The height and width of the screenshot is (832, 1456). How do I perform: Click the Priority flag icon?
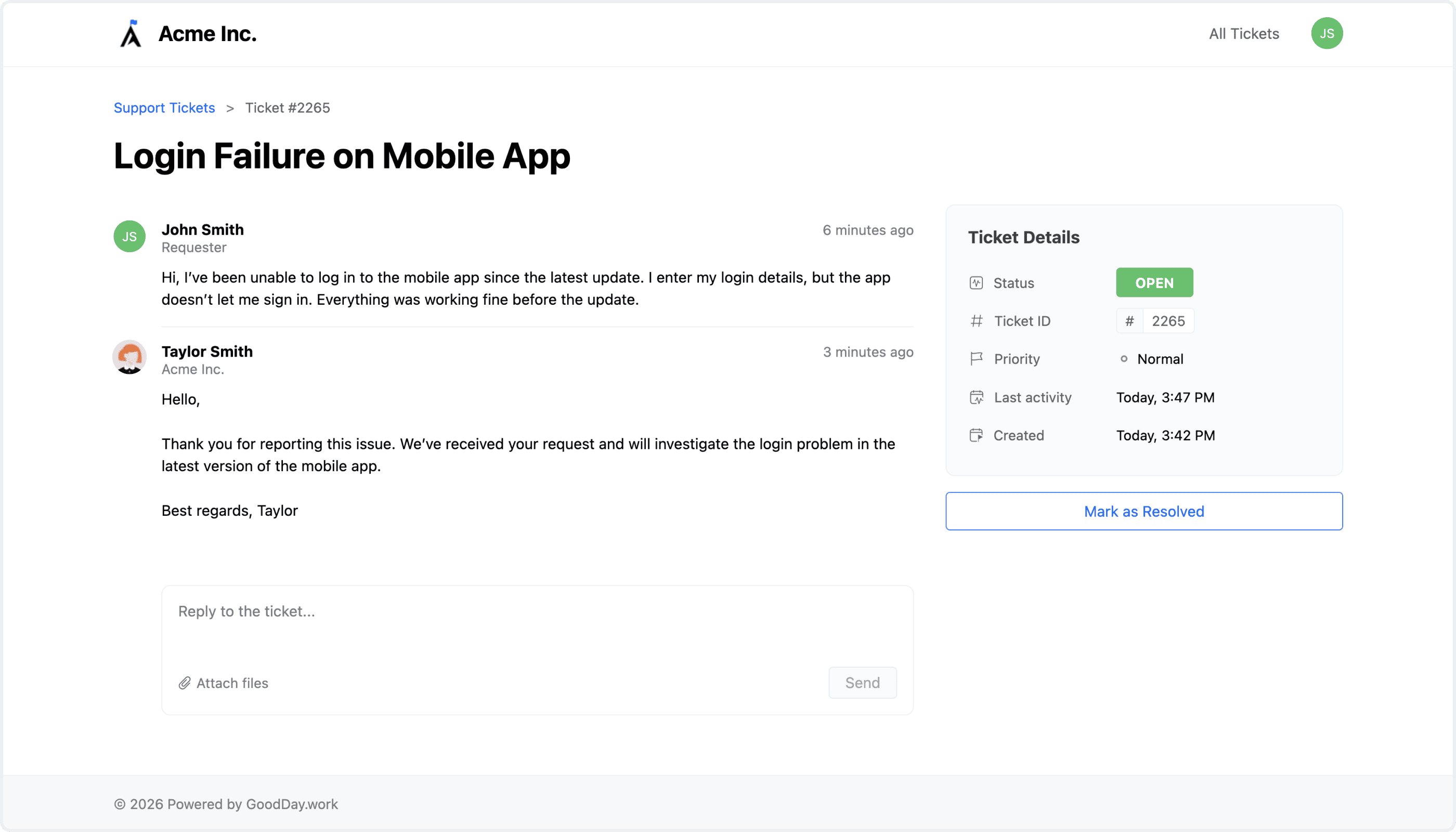pyautogui.click(x=976, y=359)
